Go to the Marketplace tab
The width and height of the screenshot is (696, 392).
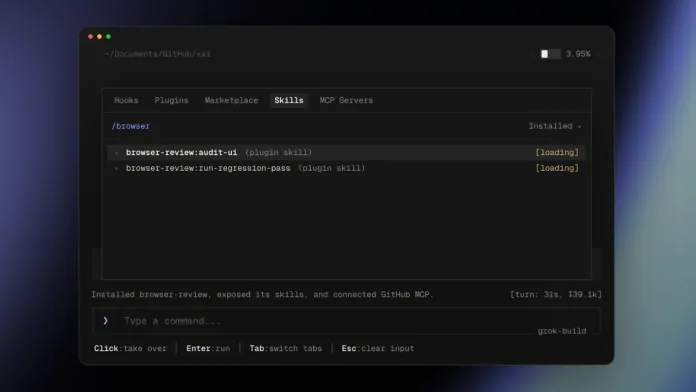(x=231, y=100)
